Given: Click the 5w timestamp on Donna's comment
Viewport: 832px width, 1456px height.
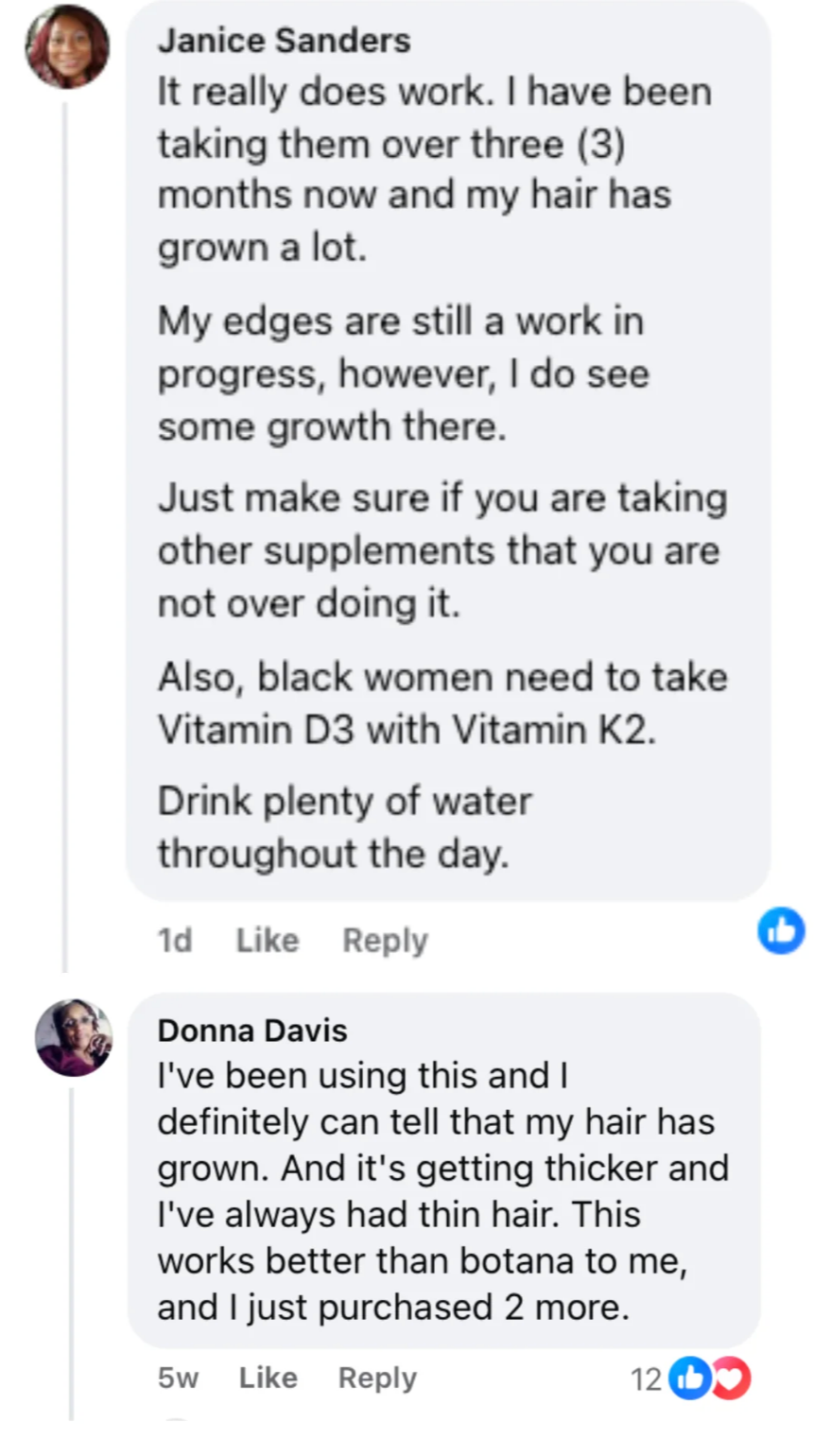Looking at the screenshot, I should [x=178, y=1378].
